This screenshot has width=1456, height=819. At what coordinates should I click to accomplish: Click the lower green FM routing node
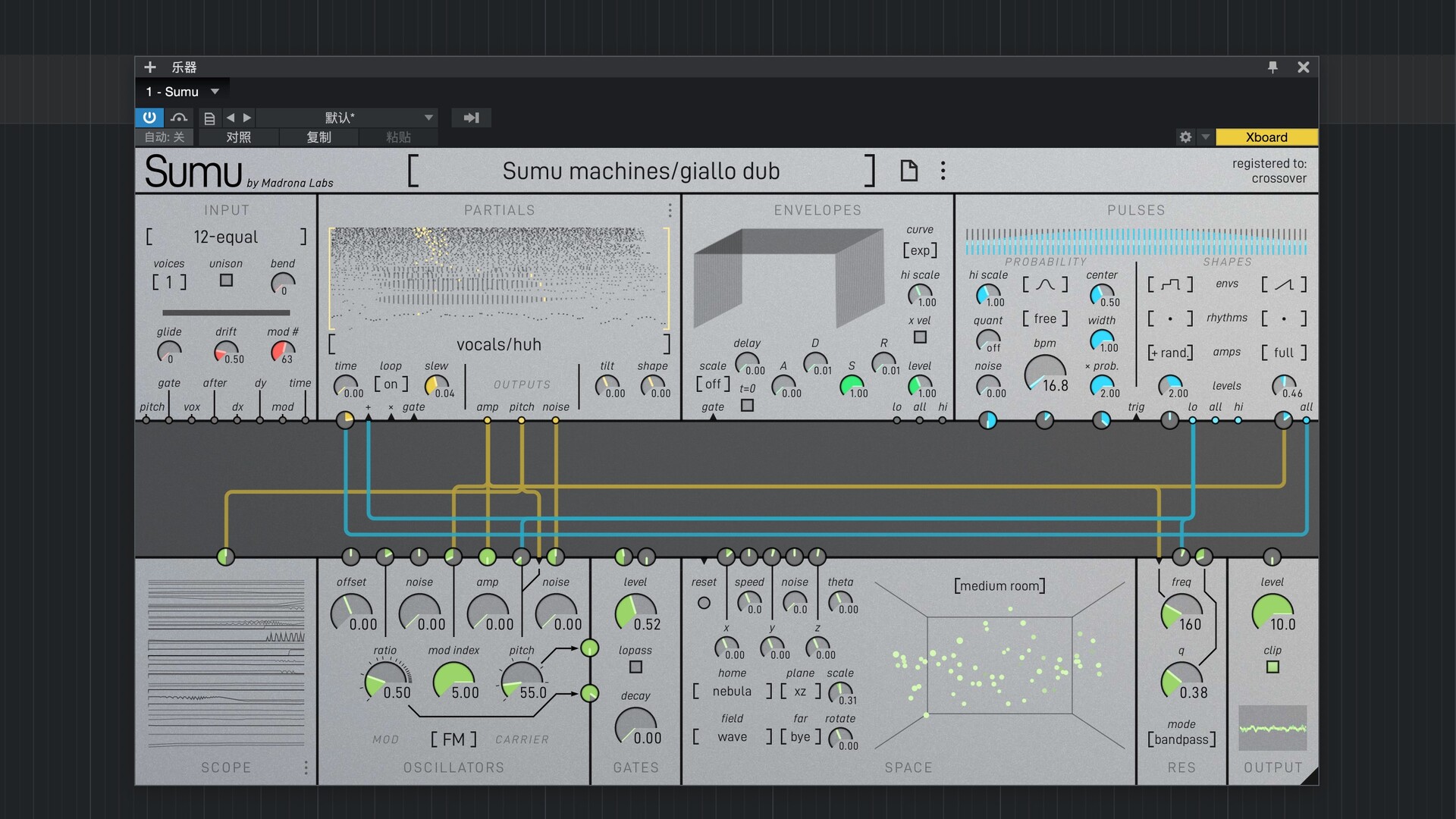point(589,693)
